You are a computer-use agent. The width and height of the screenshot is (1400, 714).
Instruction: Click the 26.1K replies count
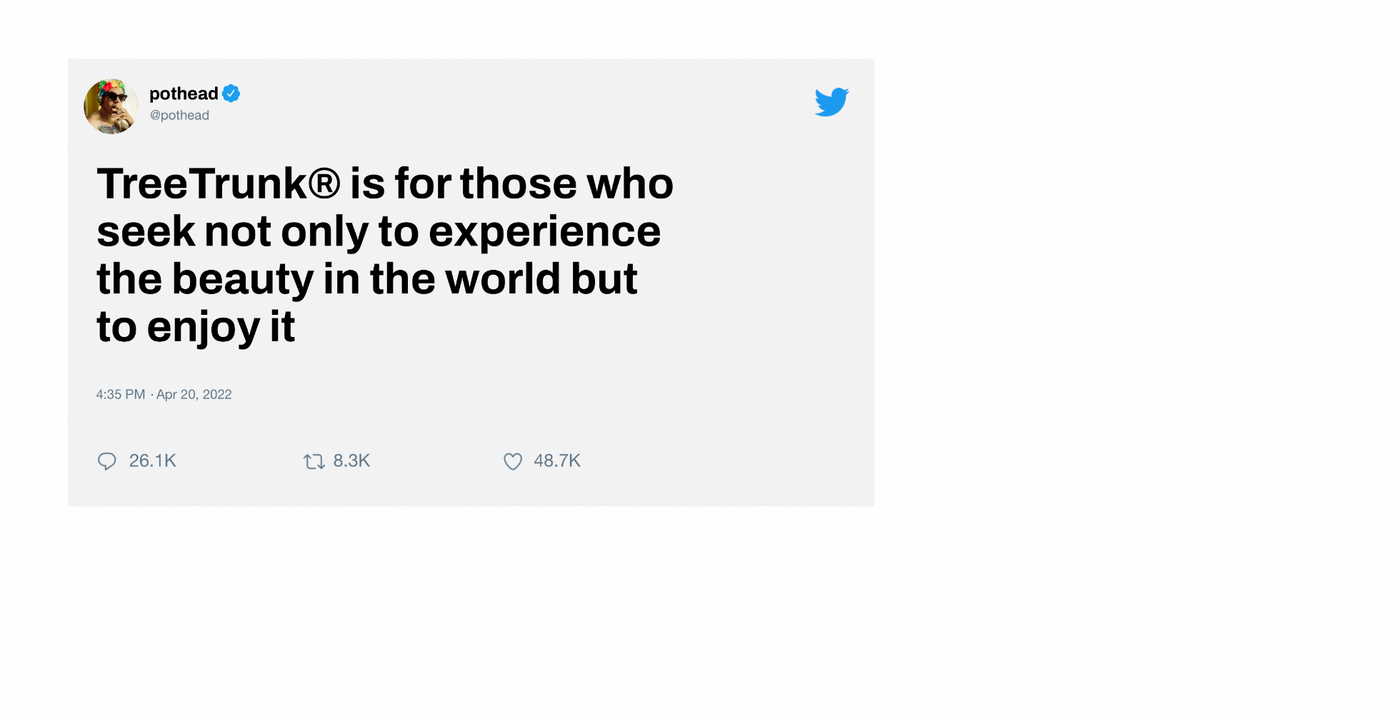pos(153,461)
